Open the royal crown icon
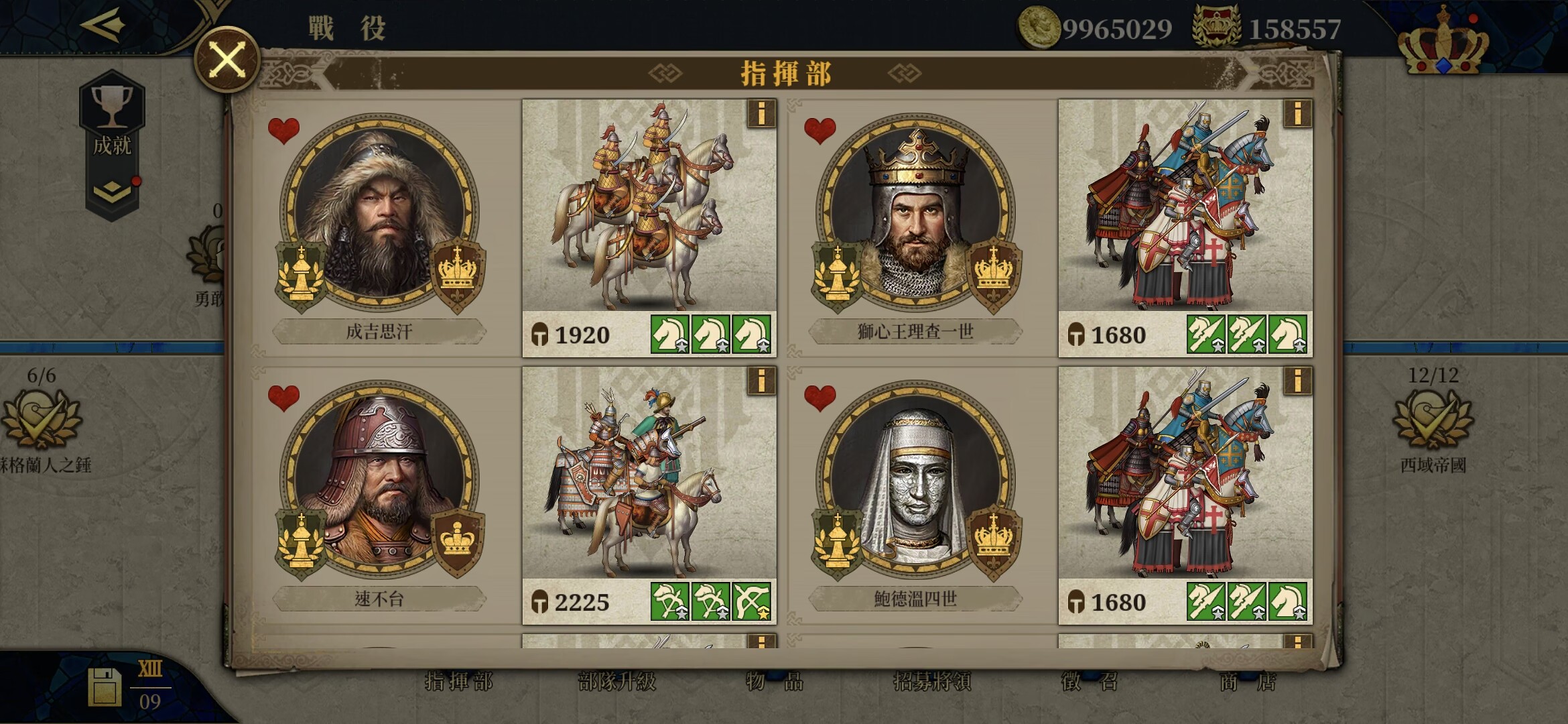The height and width of the screenshot is (724, 1568). pyautogui.click(x=1443, y=42)
